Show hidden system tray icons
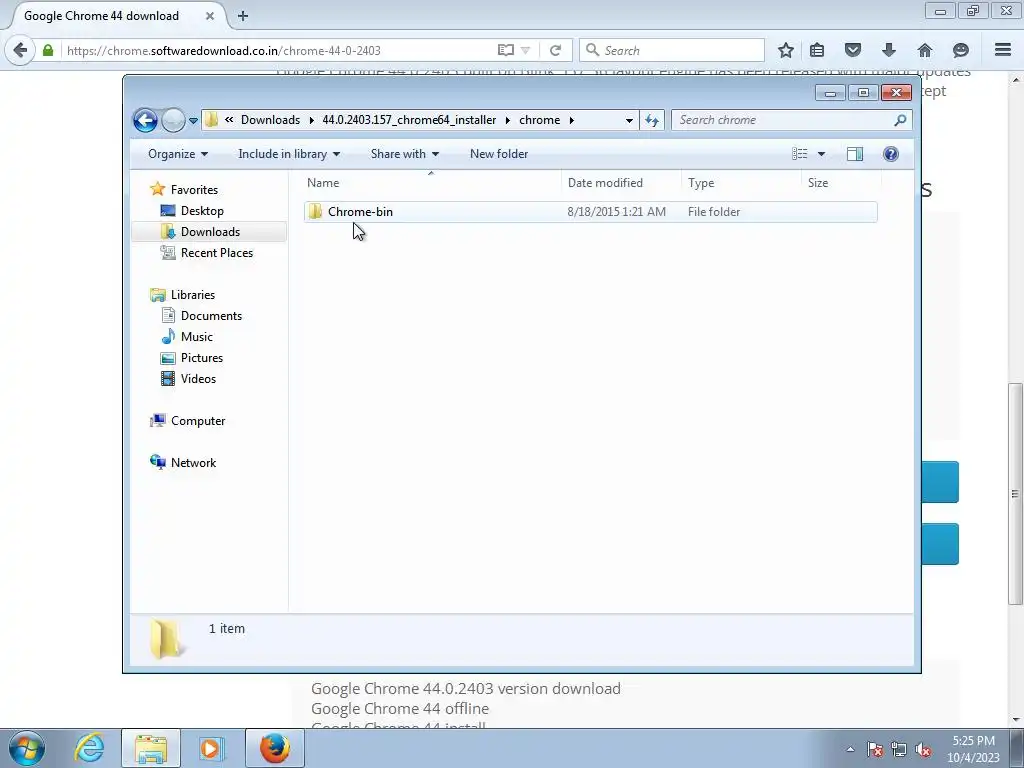 (850, 749)
